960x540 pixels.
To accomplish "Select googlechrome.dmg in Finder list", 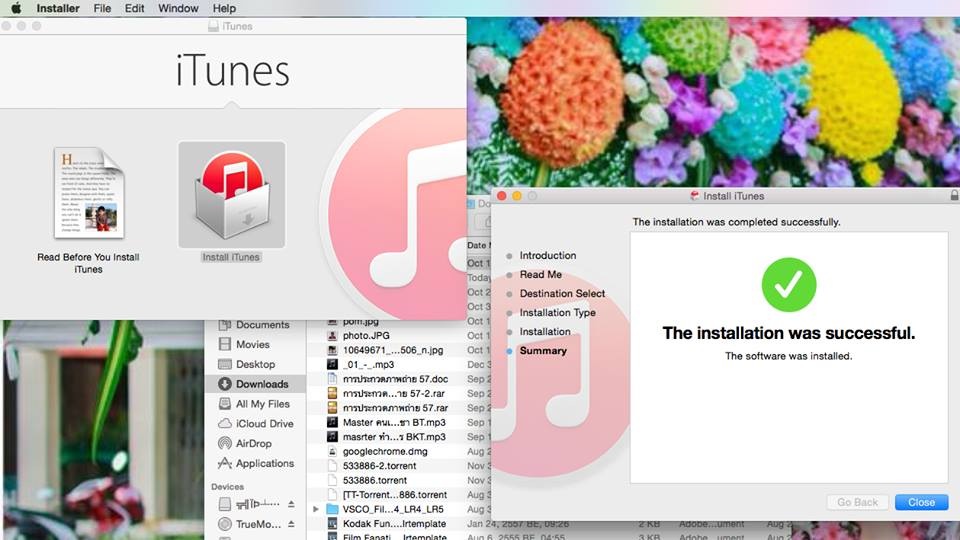I will [385, 451].
